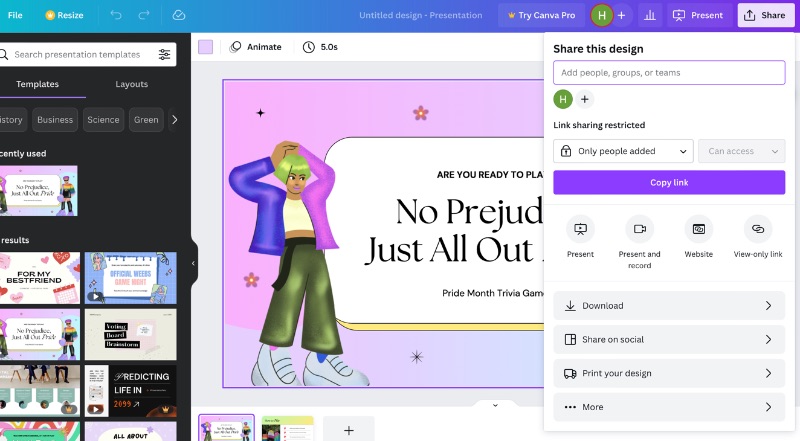800x441 pixels.
Task: Add a new page with the plus tile
Action: [x=348, y=430]
